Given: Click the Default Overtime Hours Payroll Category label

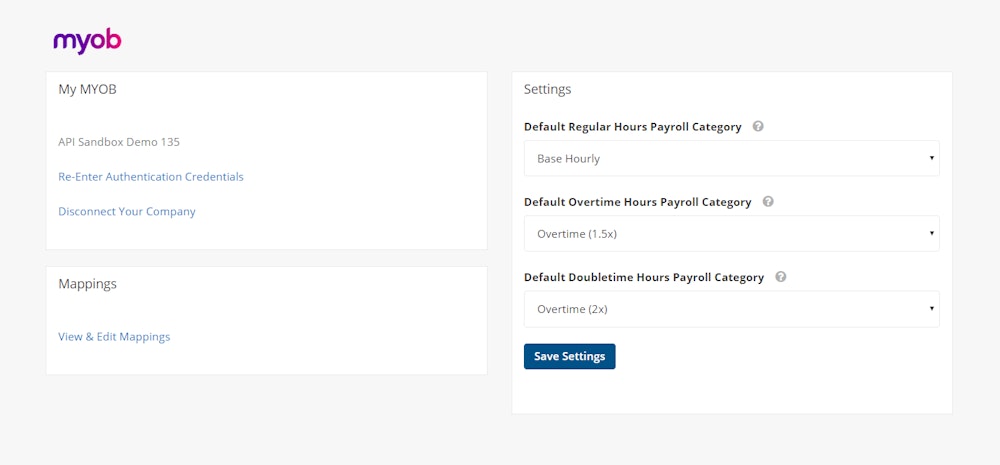Looking at the screenshot, I should (x=638, y=202).
